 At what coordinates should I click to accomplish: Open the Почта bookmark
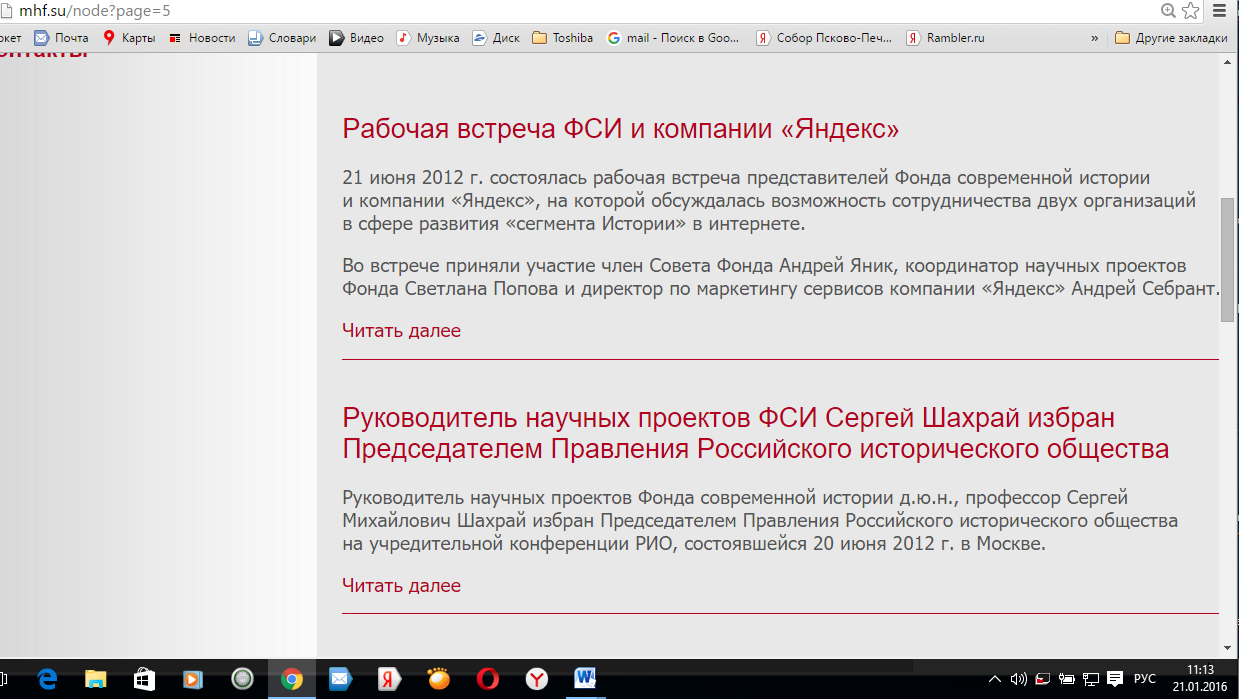(x=61, y=38)
